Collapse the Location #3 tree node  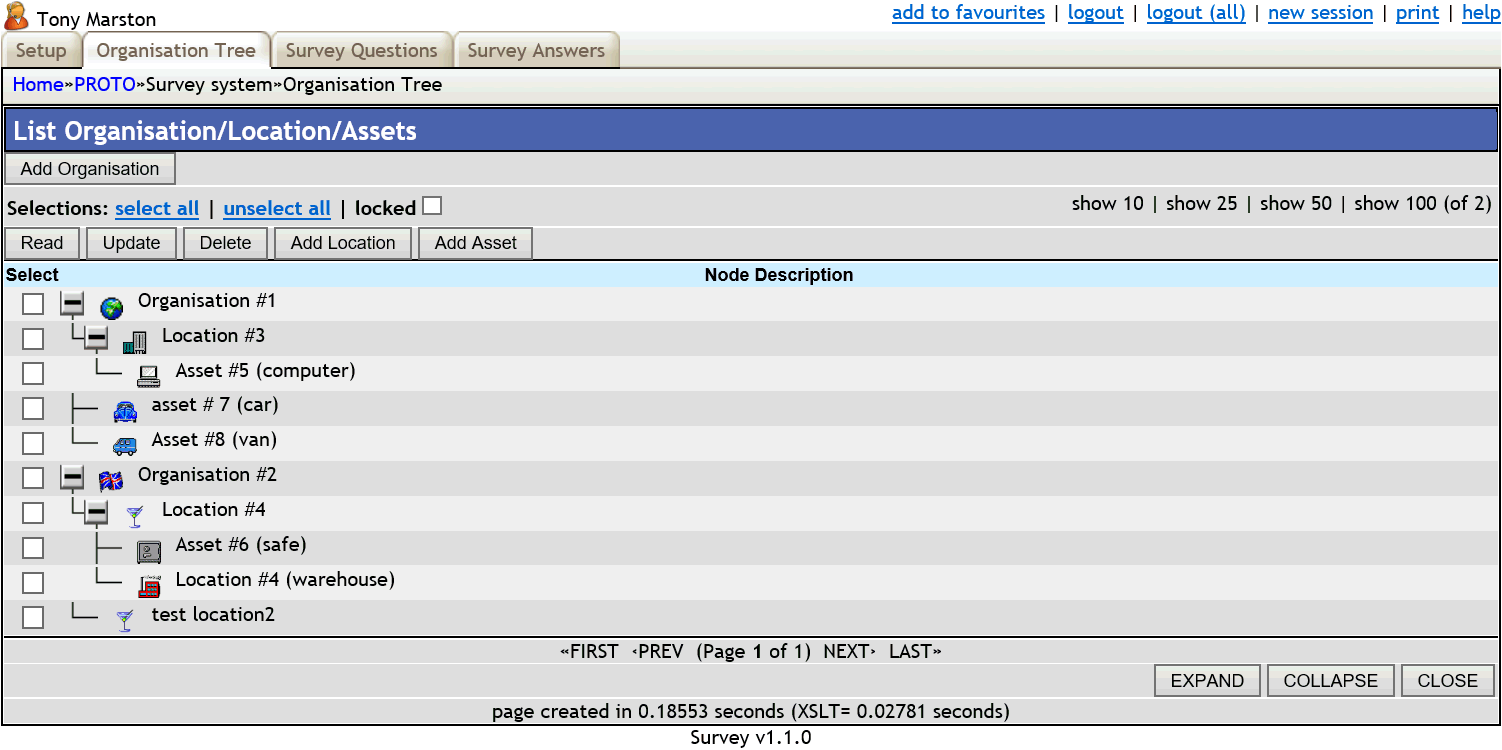point(96,339)
